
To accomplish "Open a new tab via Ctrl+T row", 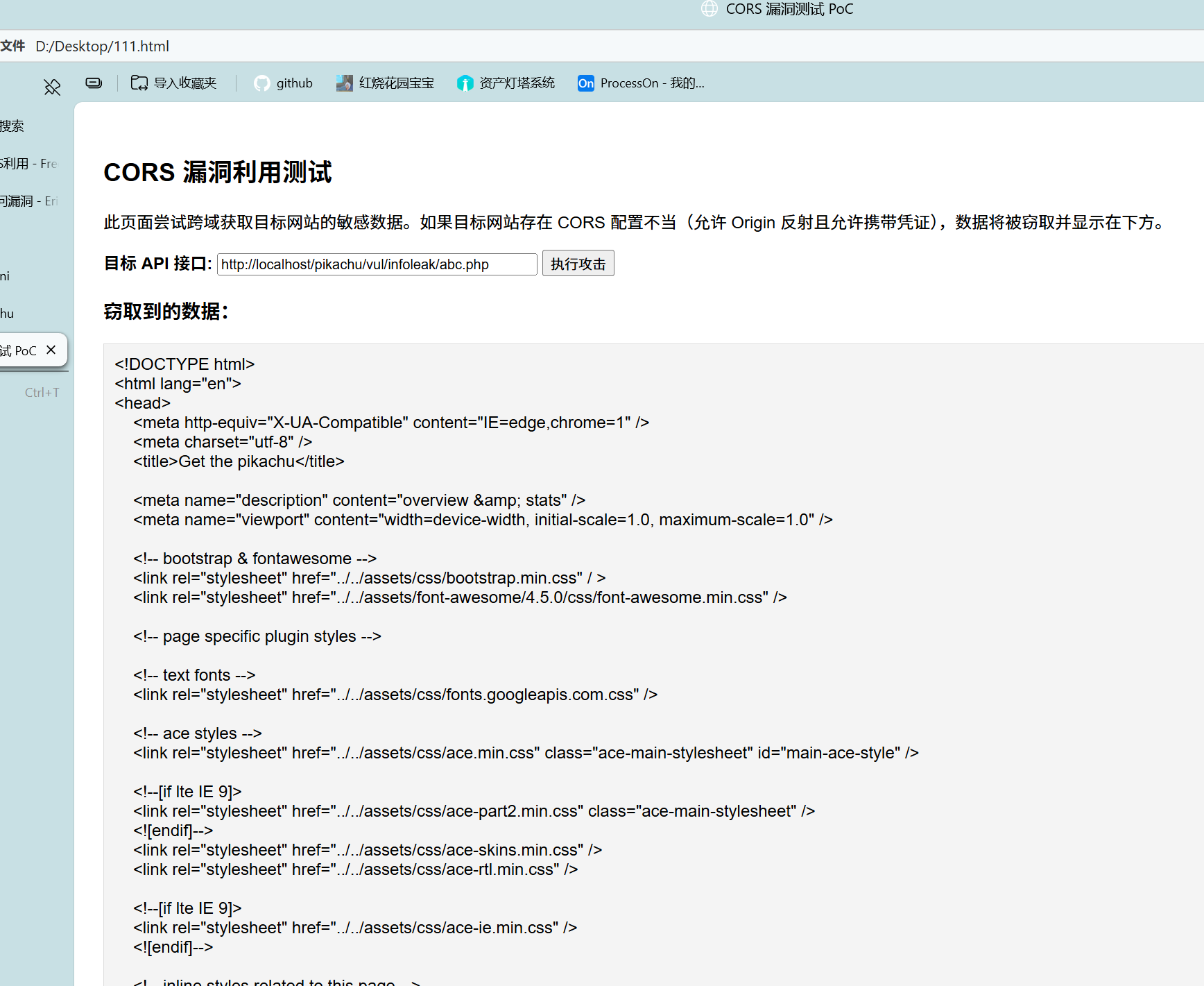I will click(42, 393).
